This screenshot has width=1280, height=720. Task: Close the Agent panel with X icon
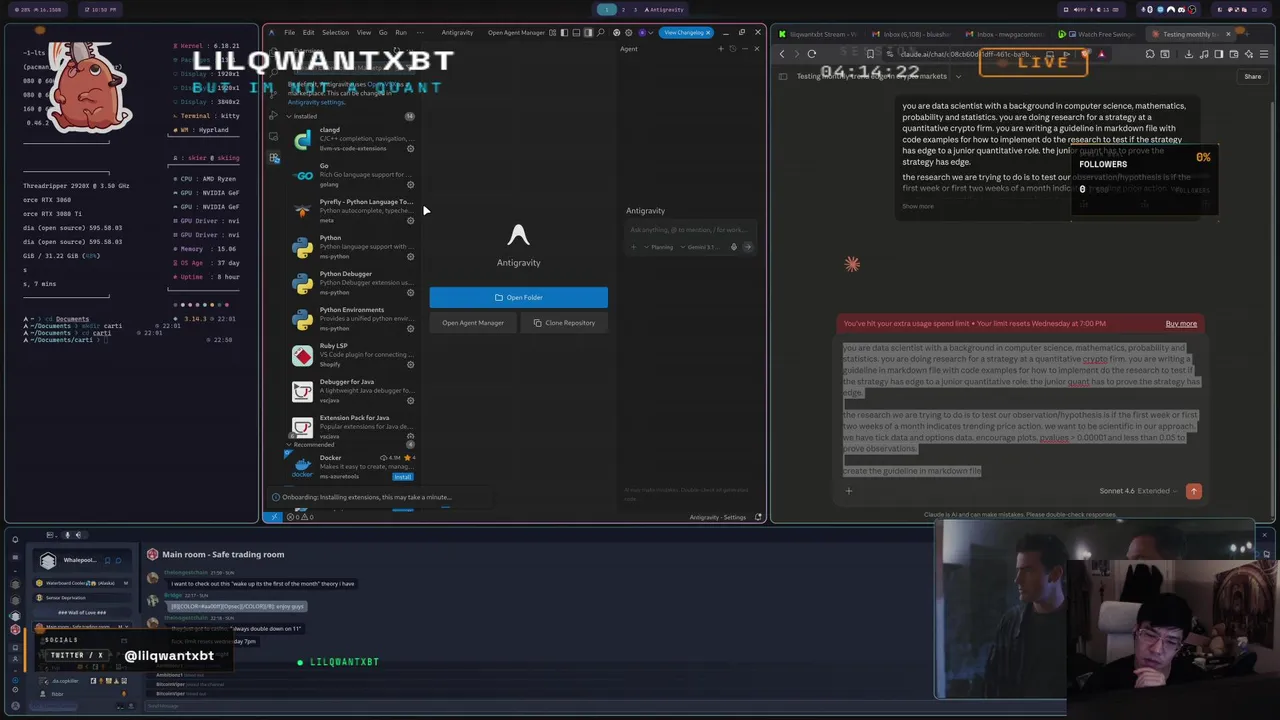pos(757,49)
